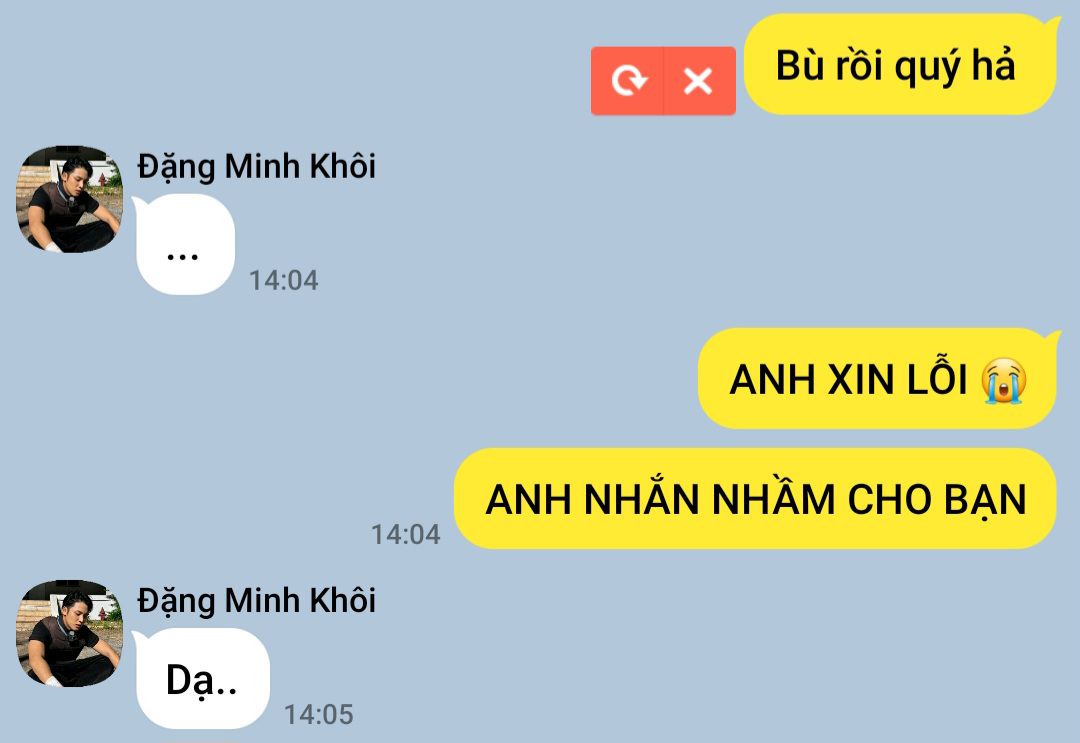Tap sender name Đặng Minh Khôi above 'Dạ..'

pos(256,600)
